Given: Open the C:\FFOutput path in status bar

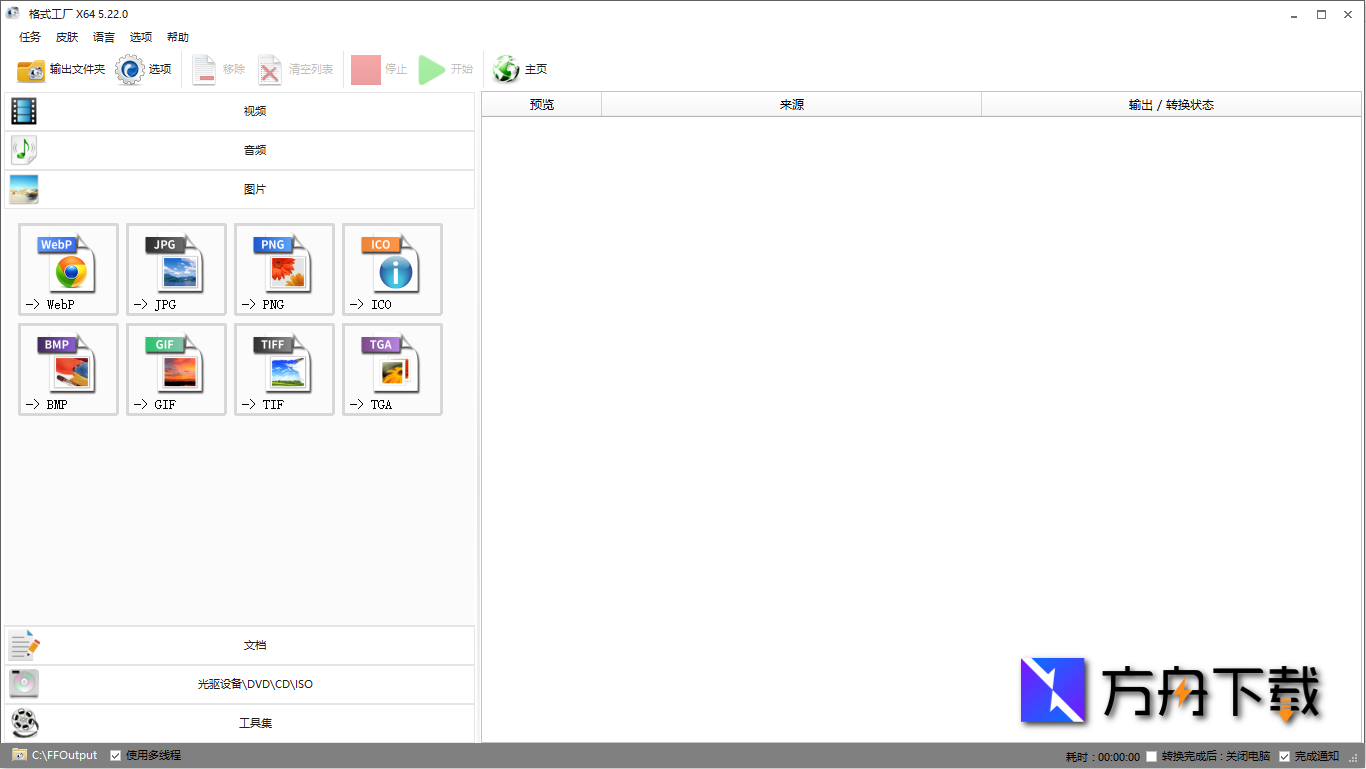Looking at the screenshot, I should [x=64, y=756].
